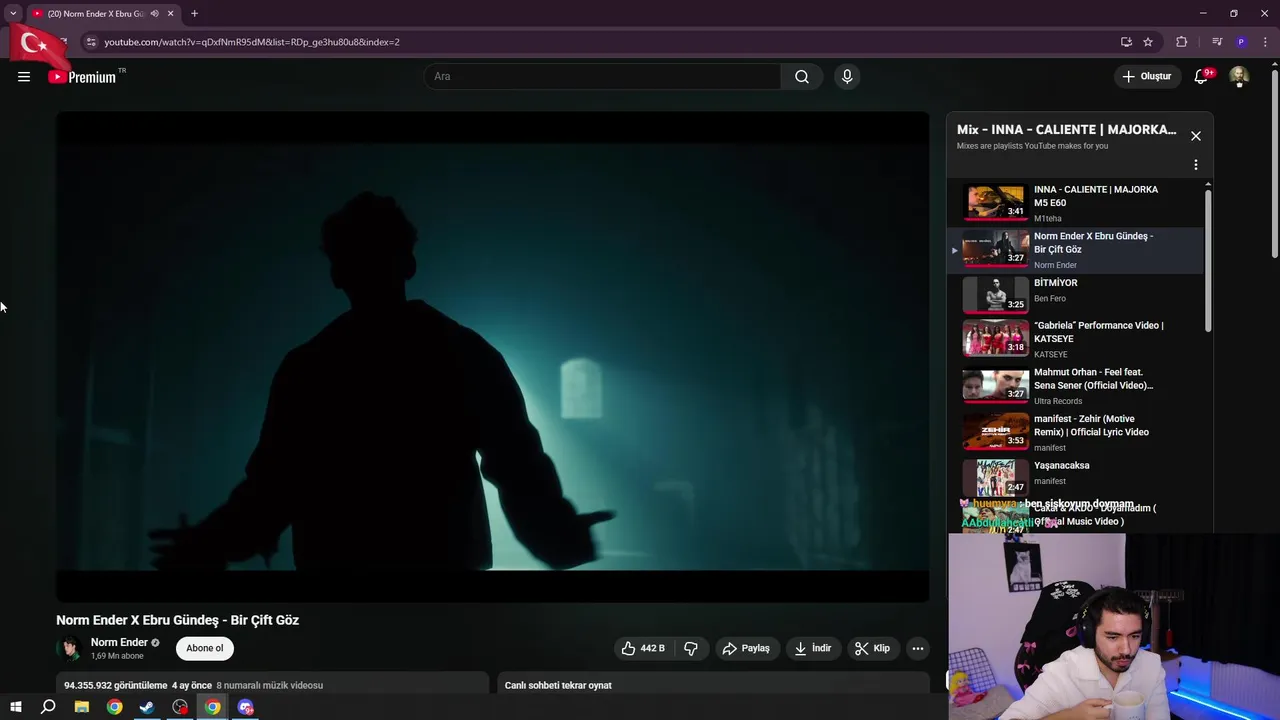Go to YouTube Premium home logo
This screenshot has width=1280, height=720.
pos(82,77)
